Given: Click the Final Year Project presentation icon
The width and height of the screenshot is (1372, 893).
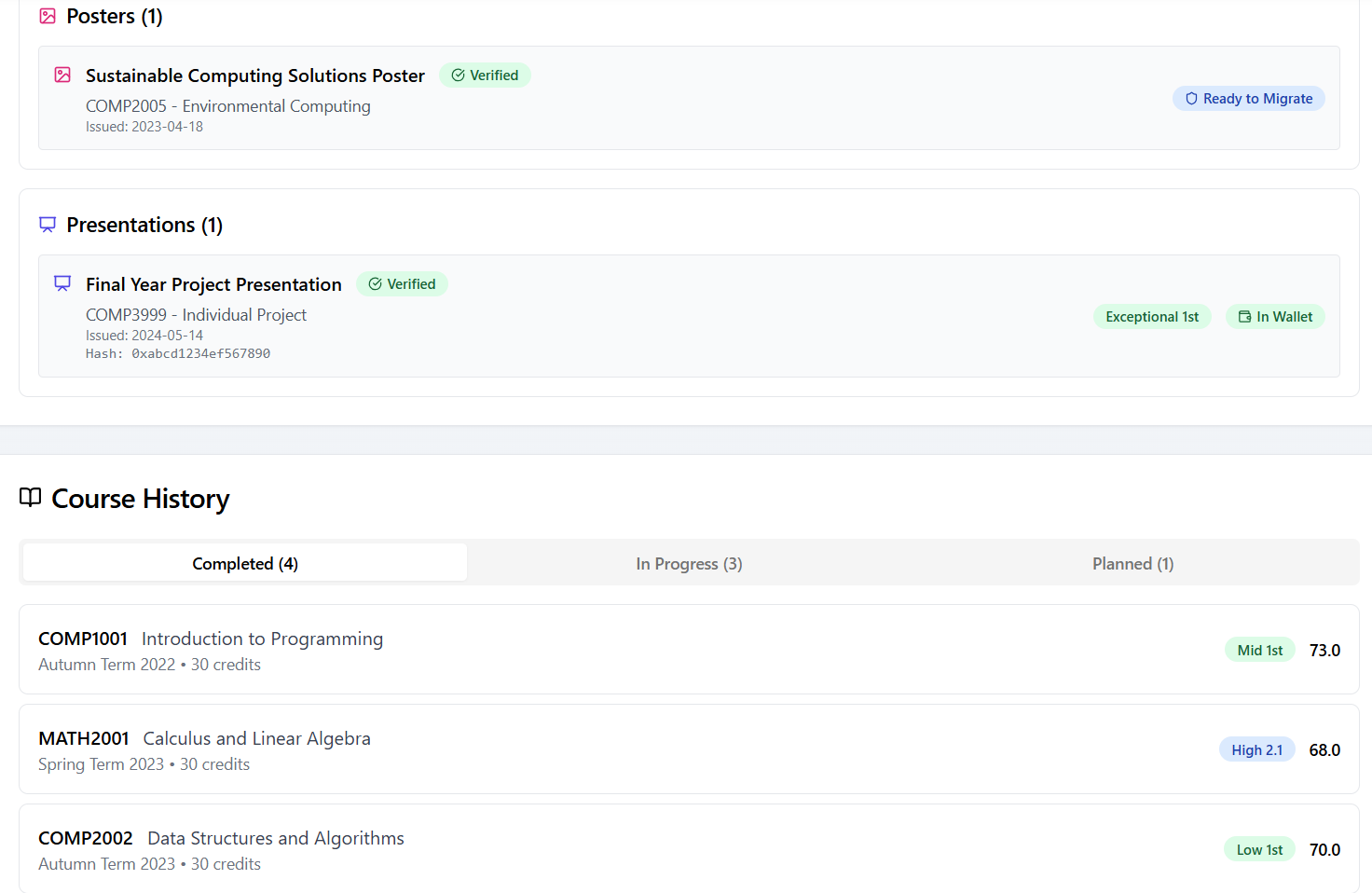Looking at the screenshot, I should (62, 283).
